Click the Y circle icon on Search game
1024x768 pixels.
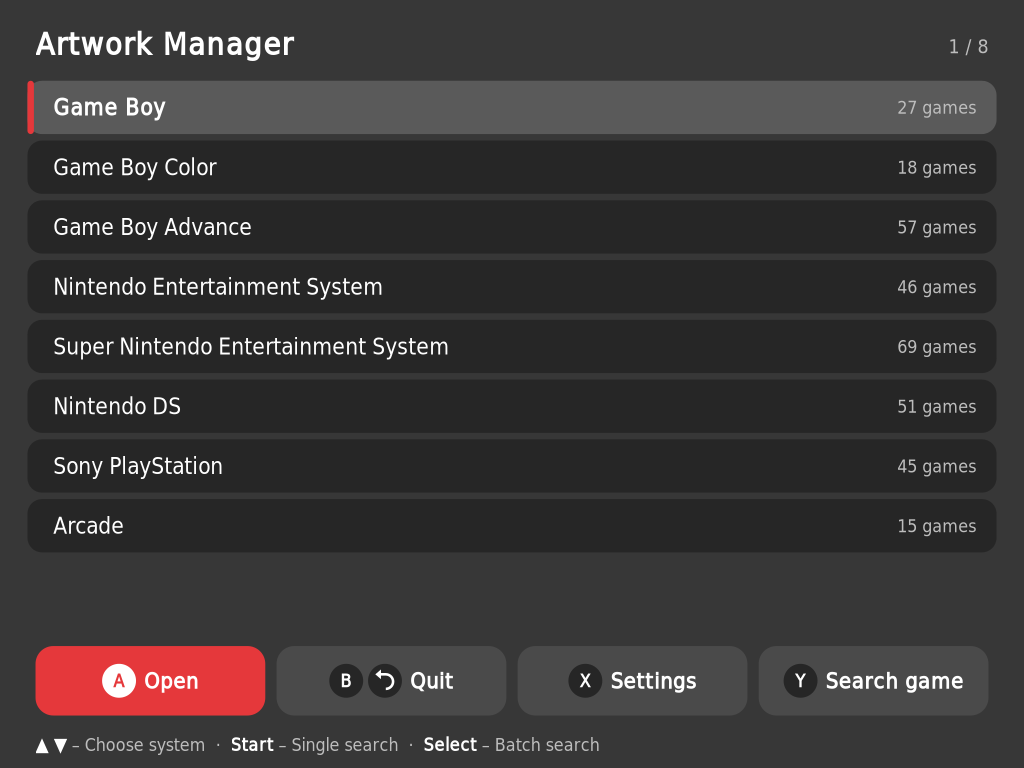tap(800, 680)
